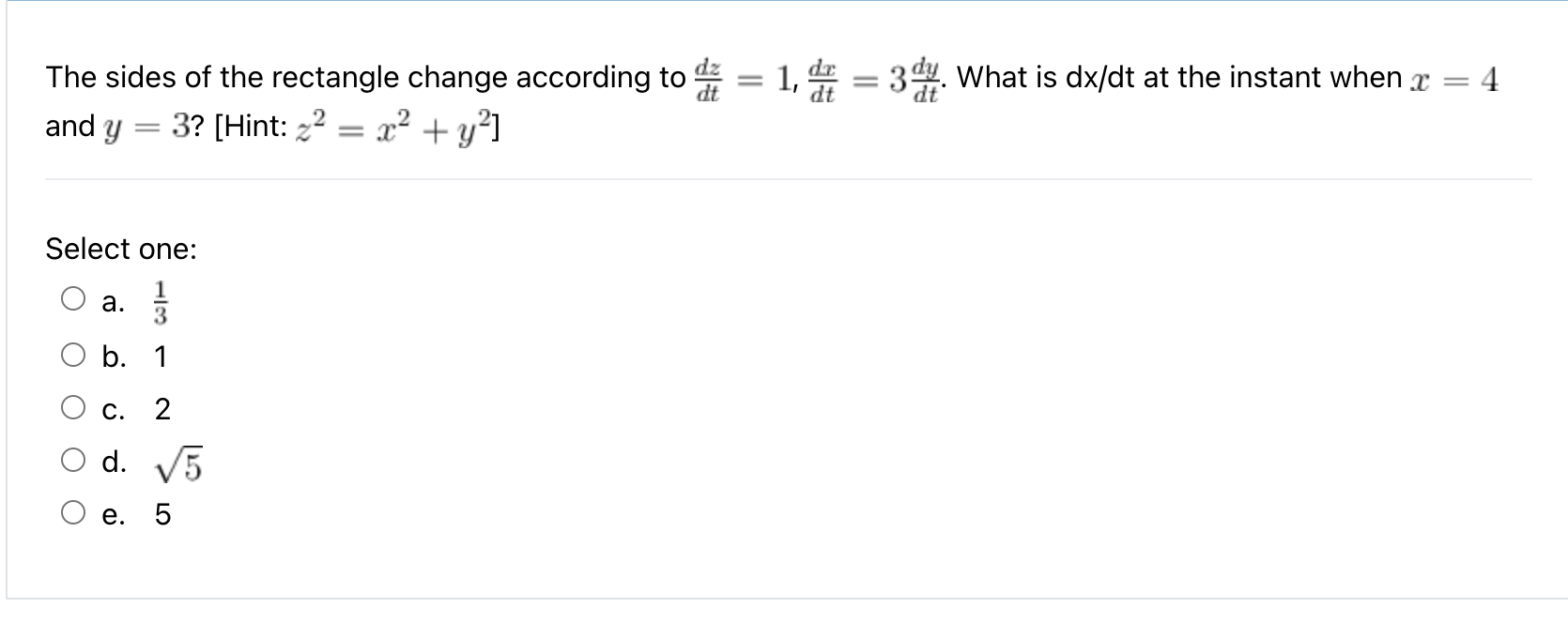Click the radio circle next to option e
The height and width of the screenshot is (638, 1568).
(x=75, y=513)
